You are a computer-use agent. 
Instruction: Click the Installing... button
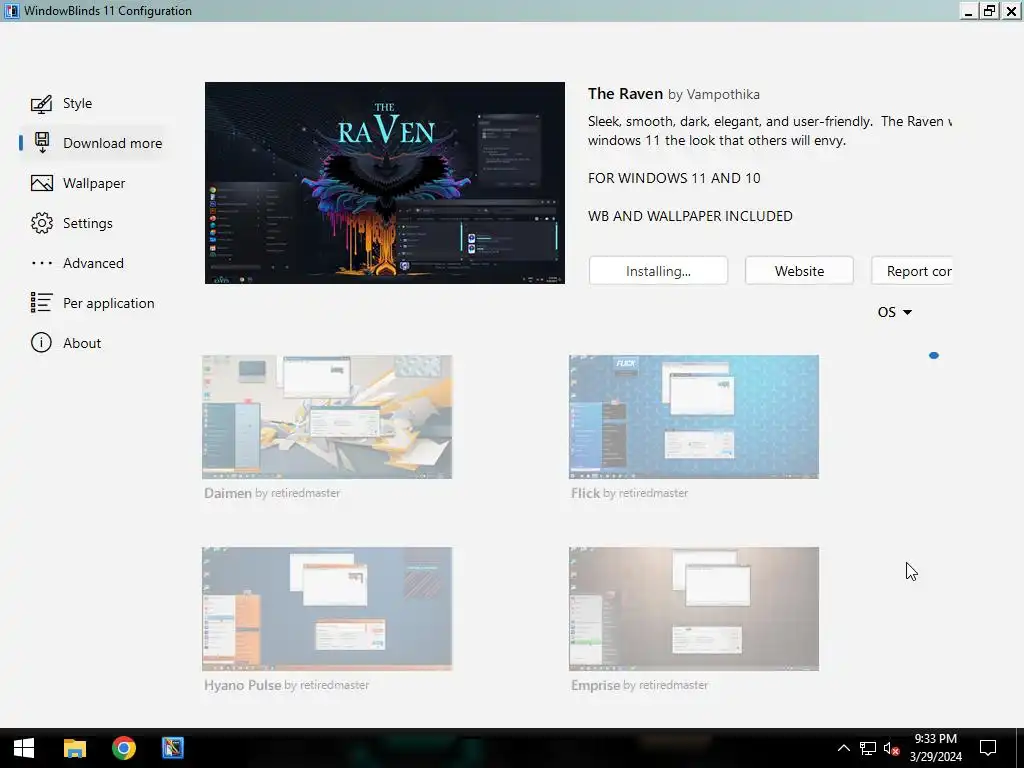658,271
